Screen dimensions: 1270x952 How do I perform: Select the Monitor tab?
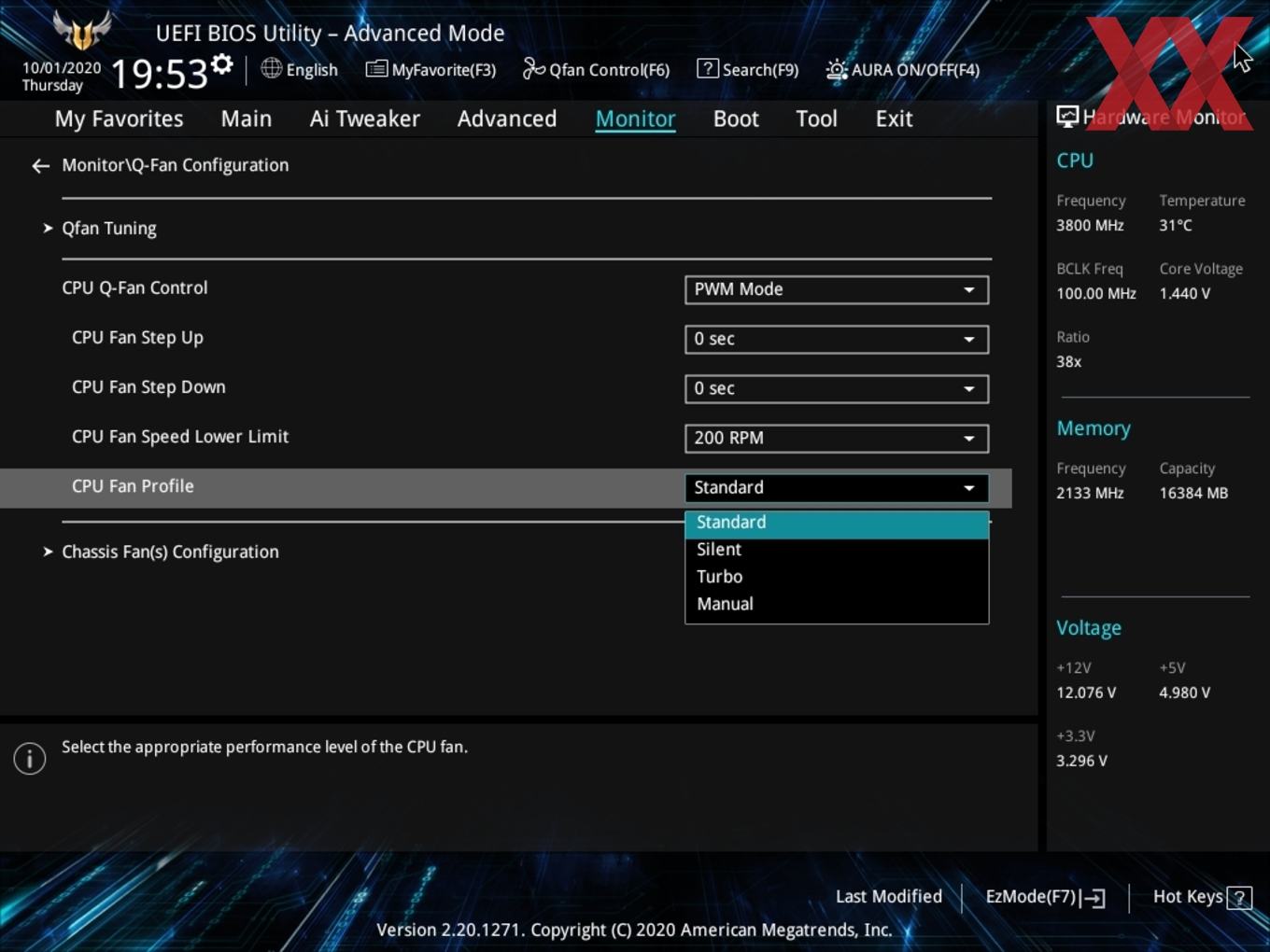(636, 119)
